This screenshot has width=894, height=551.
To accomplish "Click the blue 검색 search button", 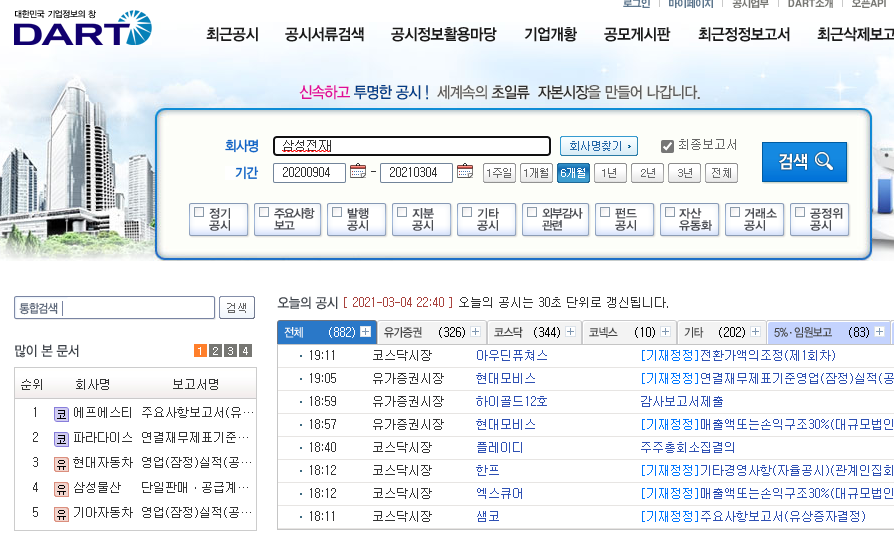I will (804, 162).
